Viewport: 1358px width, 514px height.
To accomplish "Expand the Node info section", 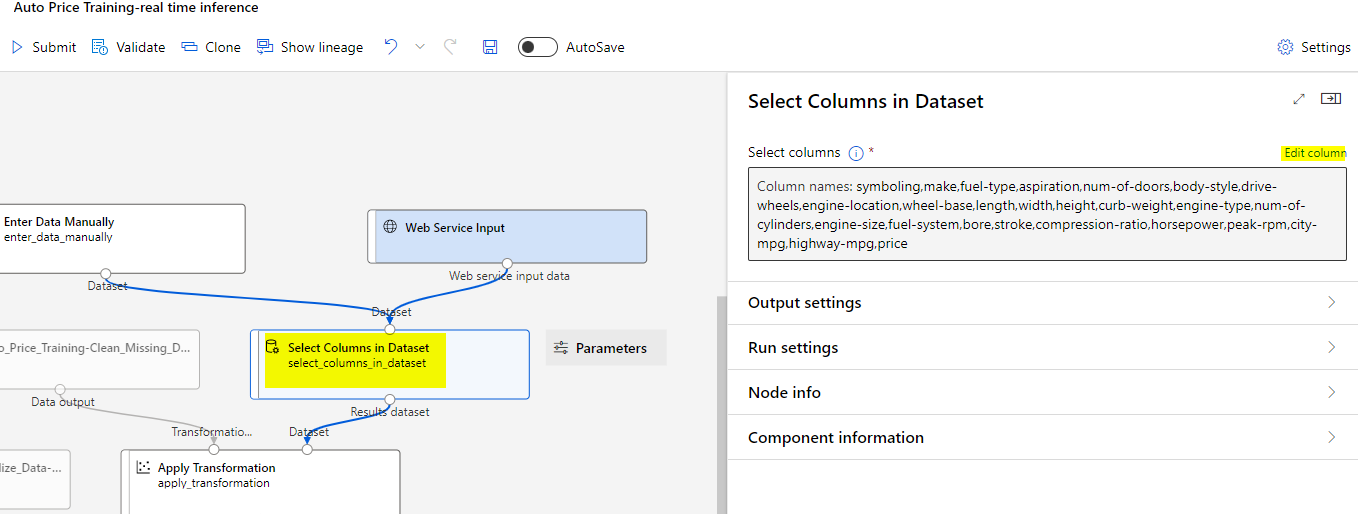I will pyautogui.click(x=1042, y=393).
